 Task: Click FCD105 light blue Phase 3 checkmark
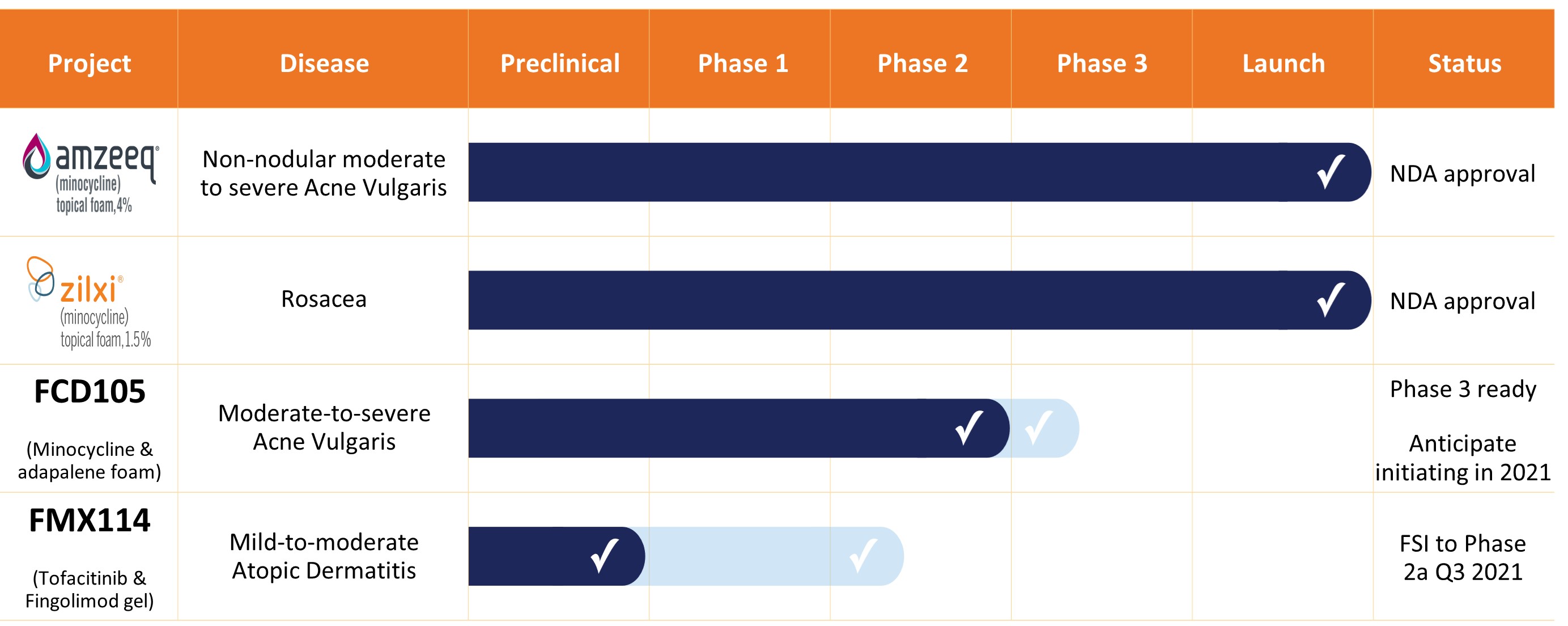(1038, 428)
